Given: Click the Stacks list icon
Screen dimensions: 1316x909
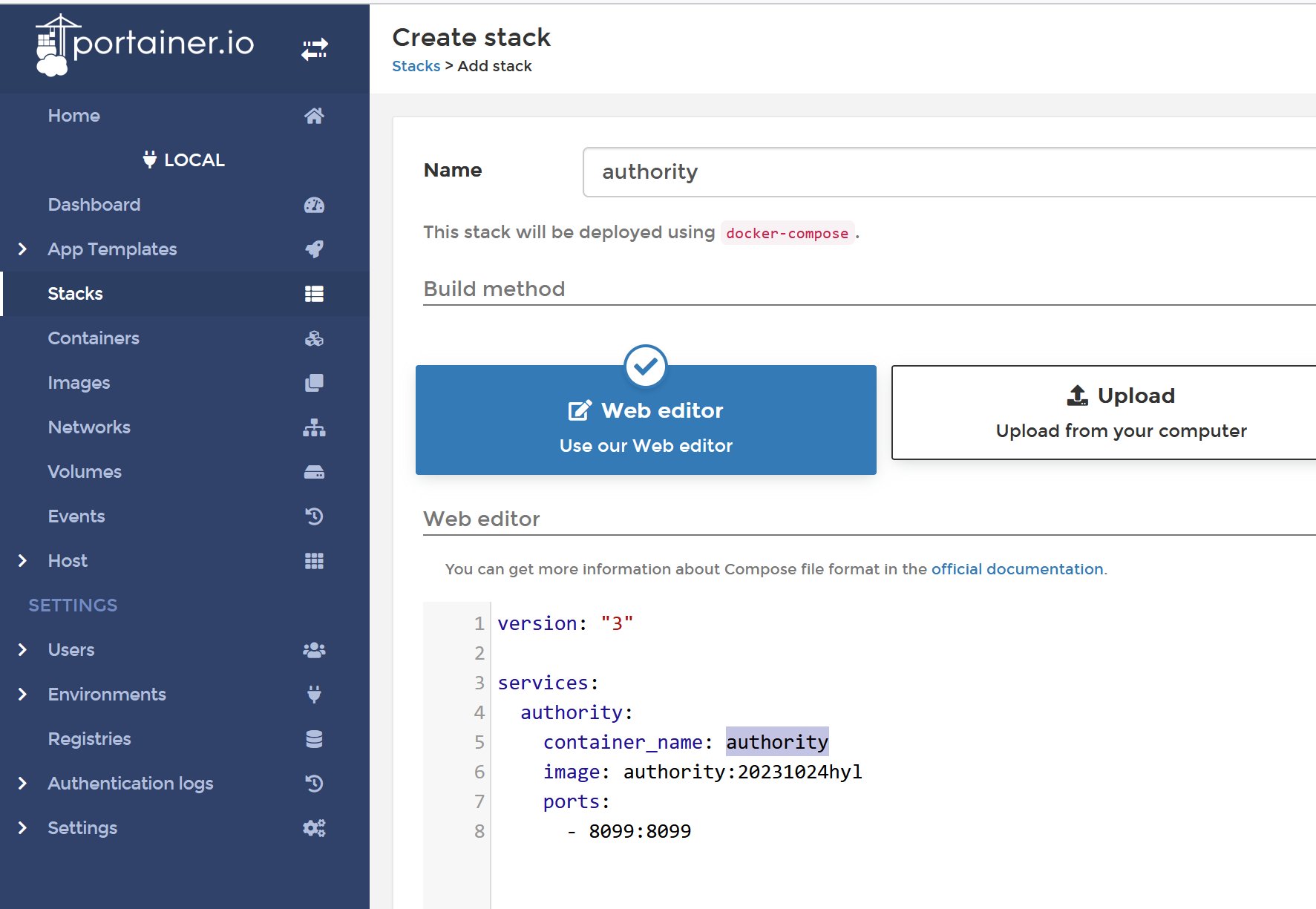Looking at the screenshot, I should pyautogui.click(x=314, y=294).
